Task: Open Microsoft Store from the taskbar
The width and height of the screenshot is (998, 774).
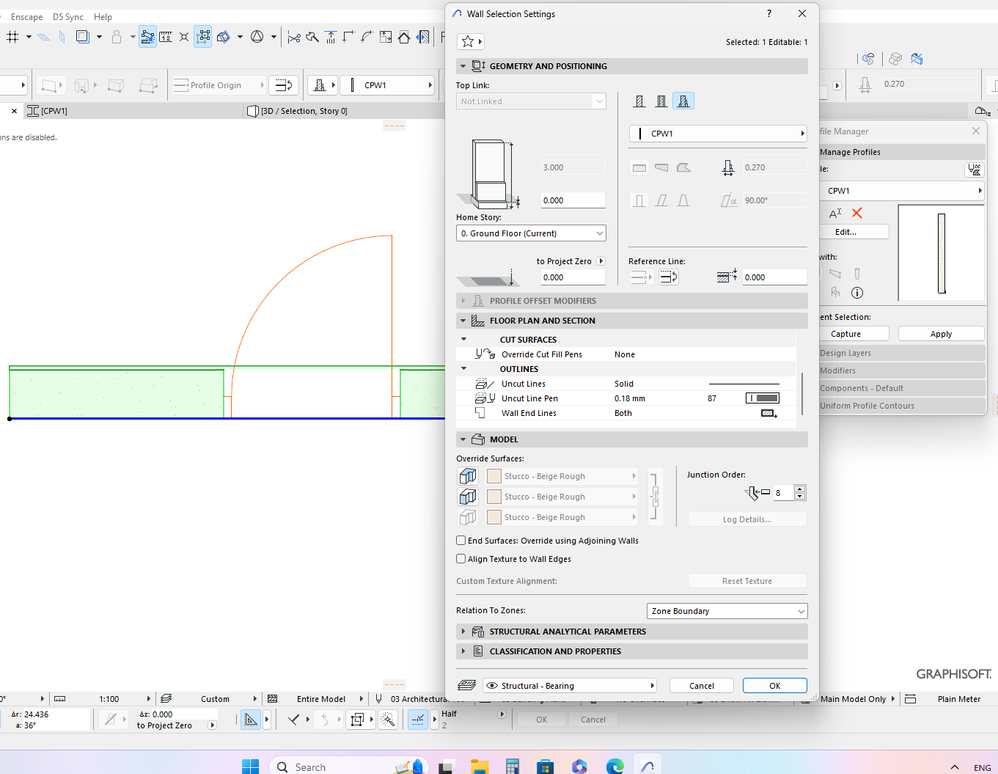Action: pos(545,766)
